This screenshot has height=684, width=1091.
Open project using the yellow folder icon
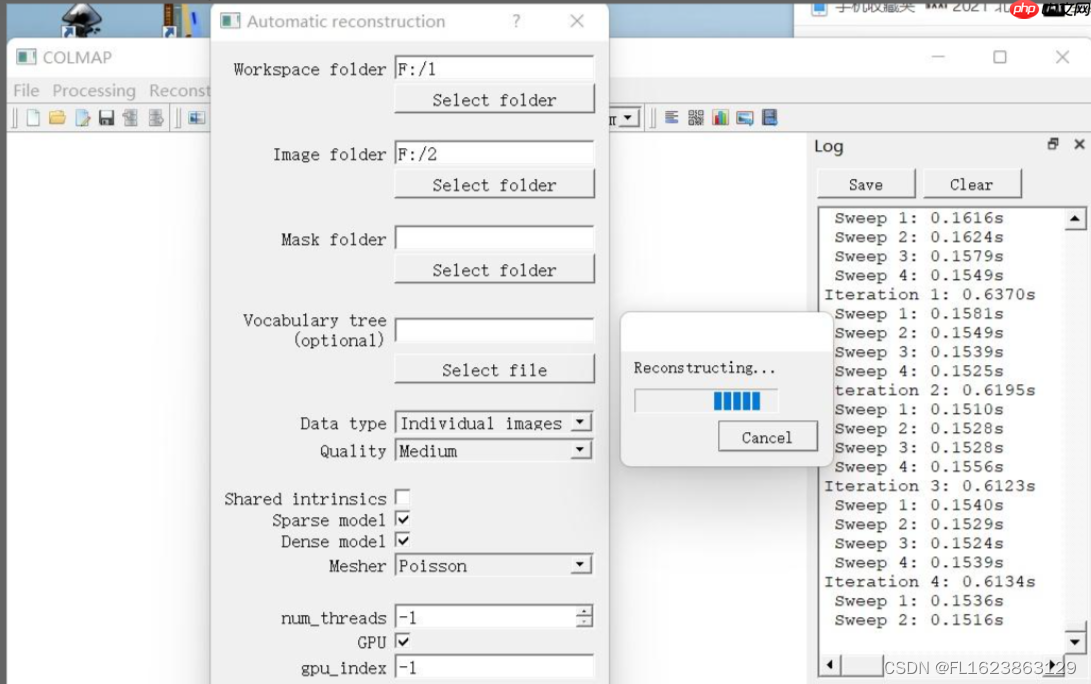coord(58,118)
